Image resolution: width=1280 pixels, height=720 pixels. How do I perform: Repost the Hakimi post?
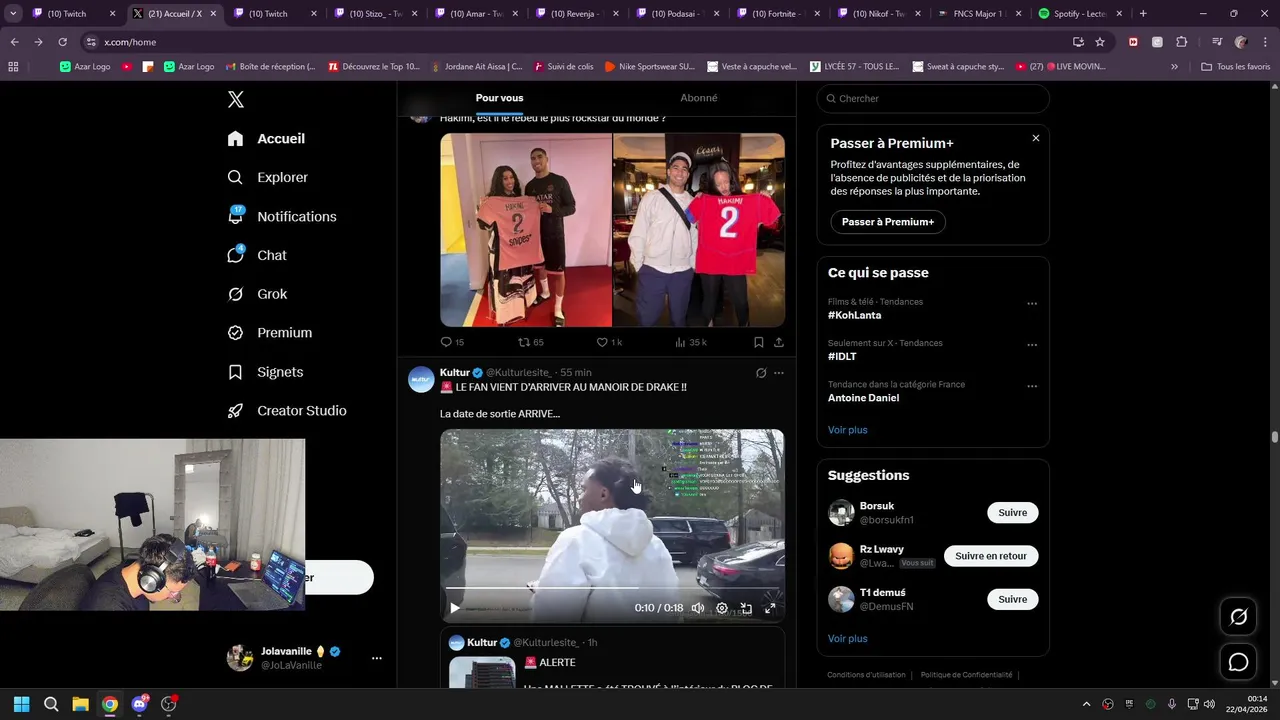[x=530, y=342]
